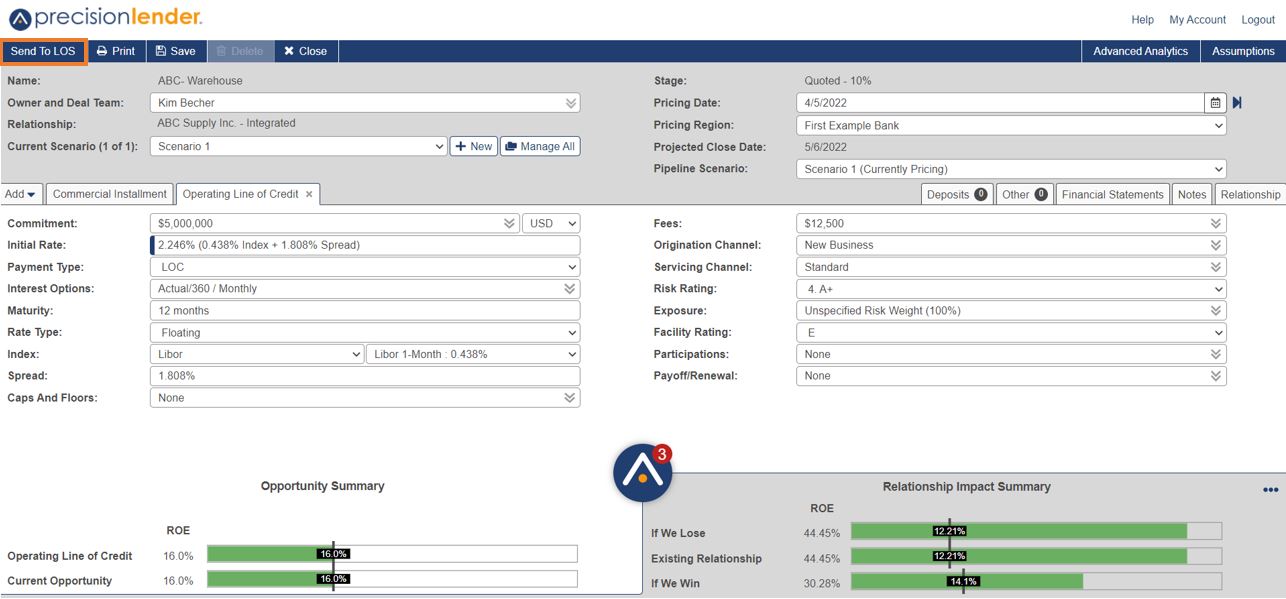Click the Spread input field

365,376
